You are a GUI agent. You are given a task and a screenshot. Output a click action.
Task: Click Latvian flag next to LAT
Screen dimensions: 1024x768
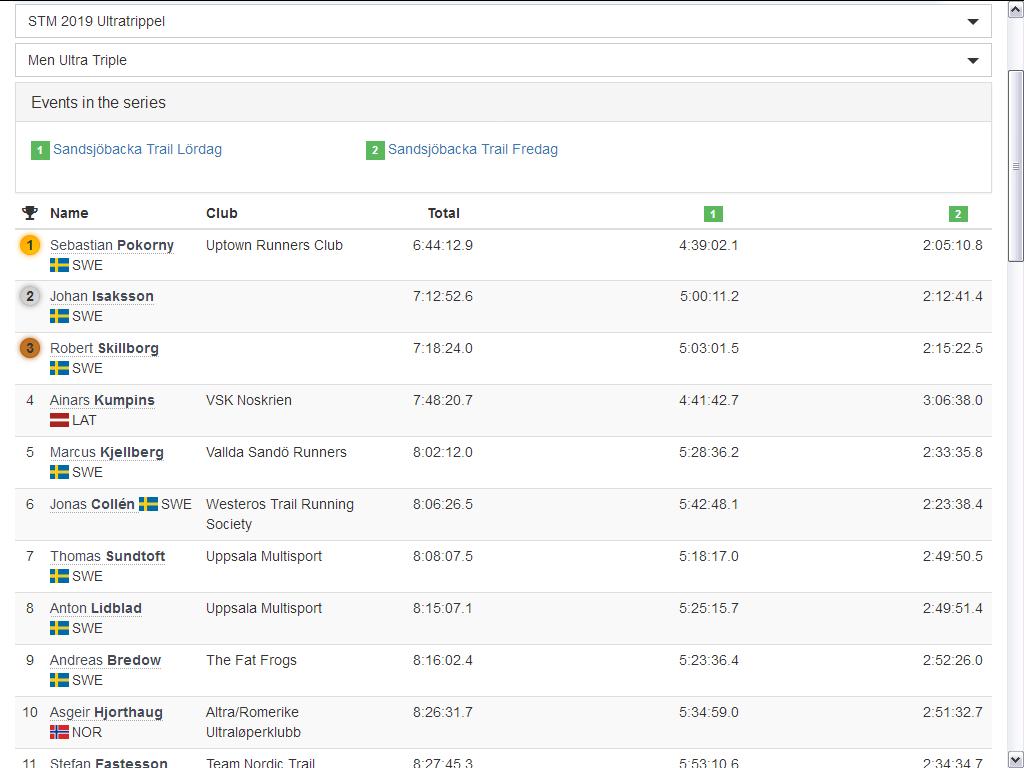pos(60,420)
